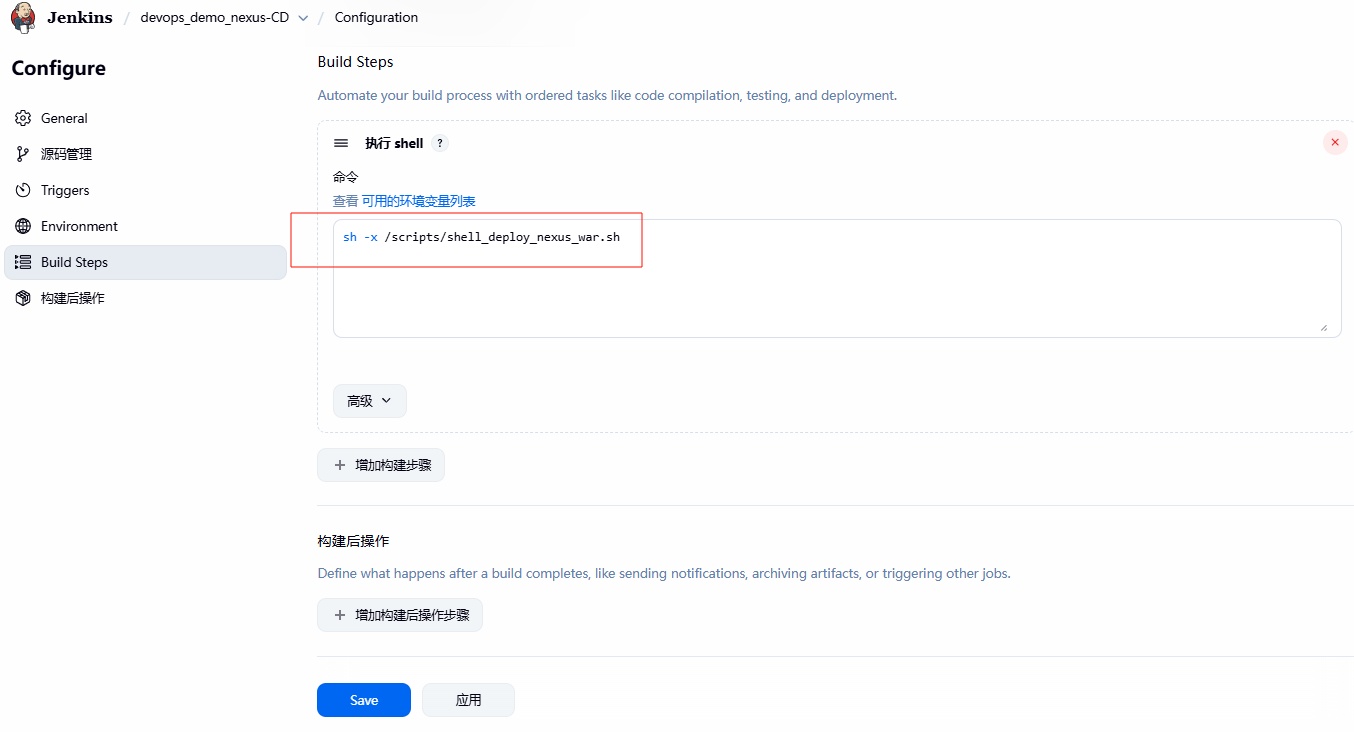Click inside the shell command text area
The width and height of the screenshot is (1354, 732).
[x=836, y=290]
